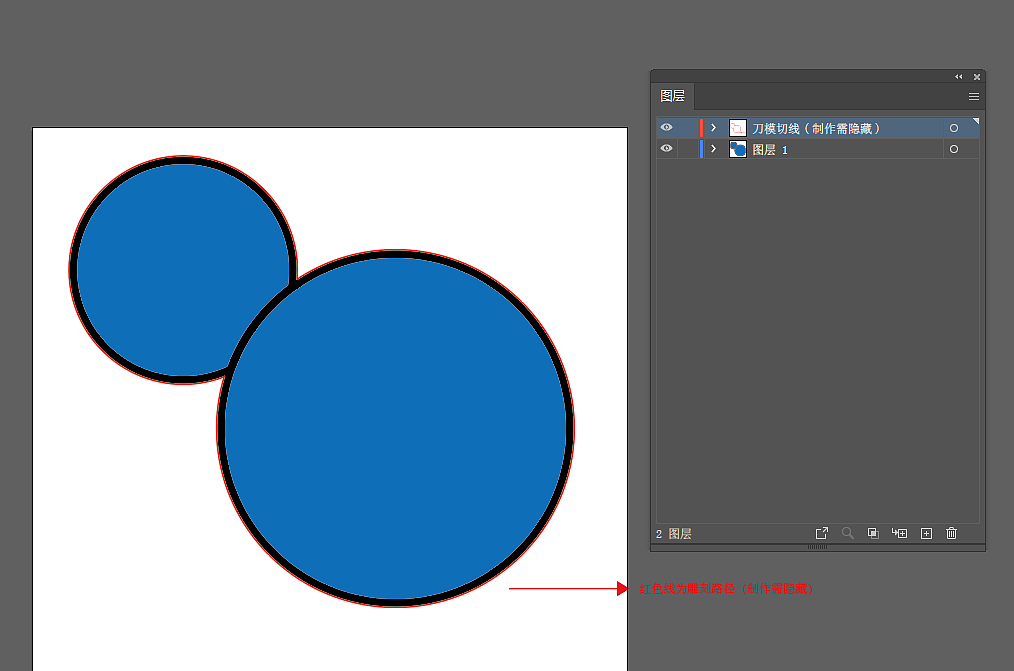Click the 图层 1 layer thumbnail
The height and width of the screenshot is (671, 1014).
738,149
